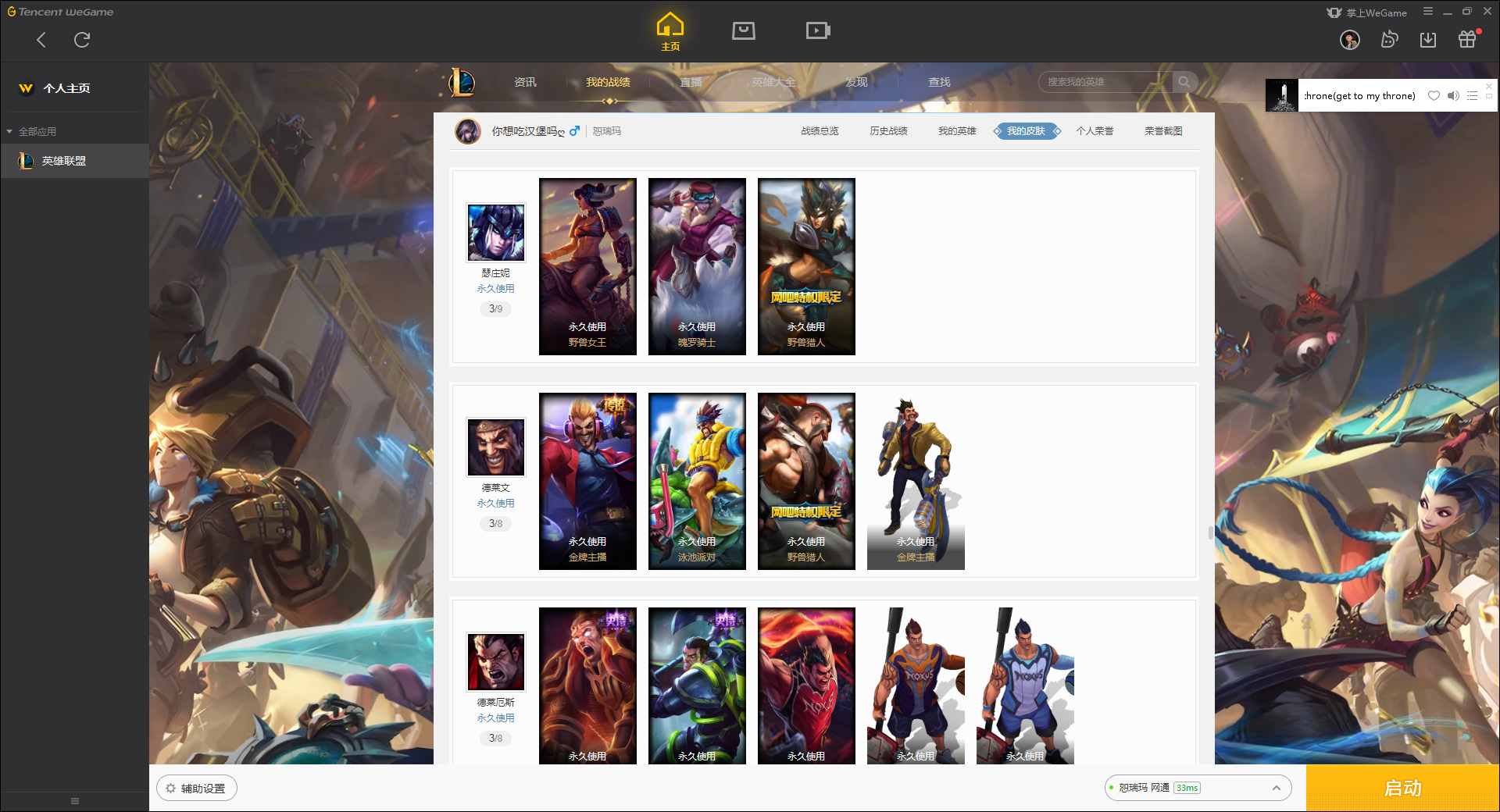Image resolution: width=1500 pixels, height=812 pixels.
Task: Mute the music player volume
Action: coord(1453,96)
